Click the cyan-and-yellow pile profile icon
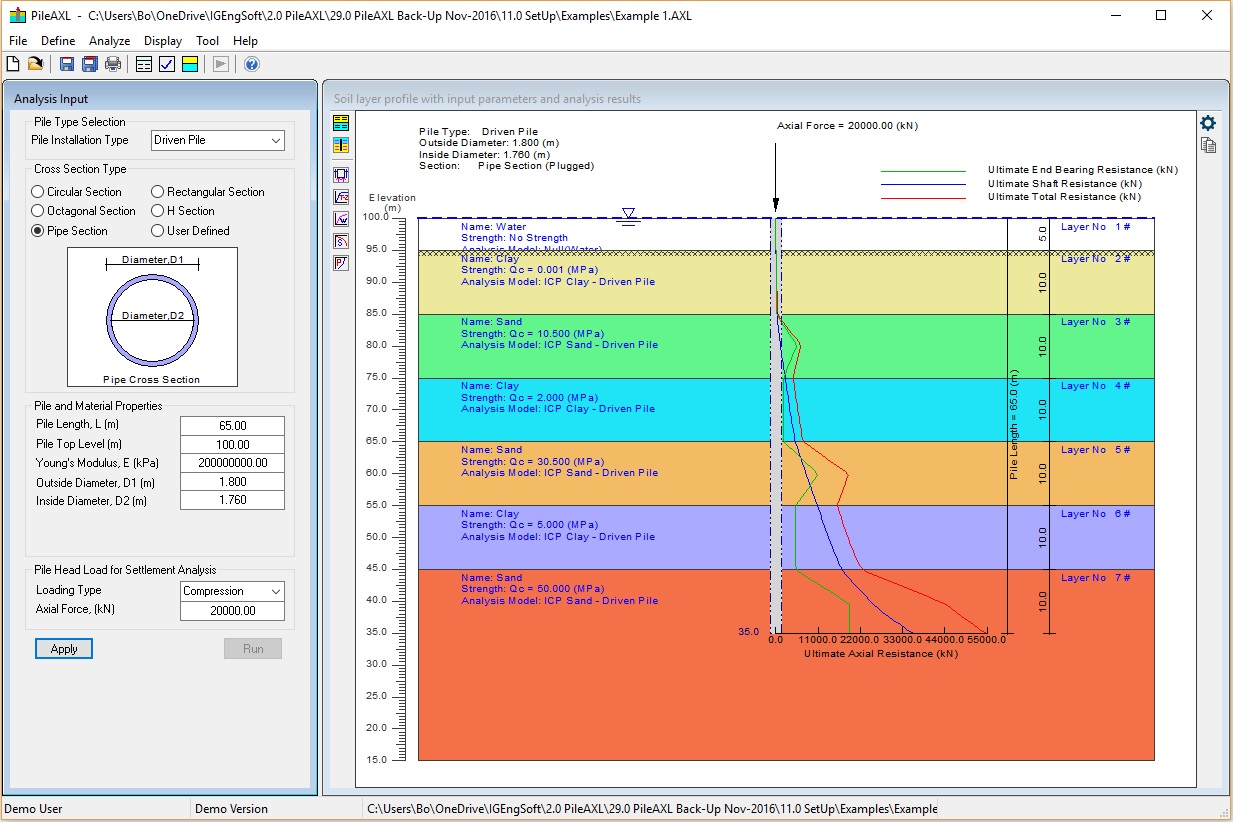The height and width of the screenshot is (822, 1233). tap(342, 146)
